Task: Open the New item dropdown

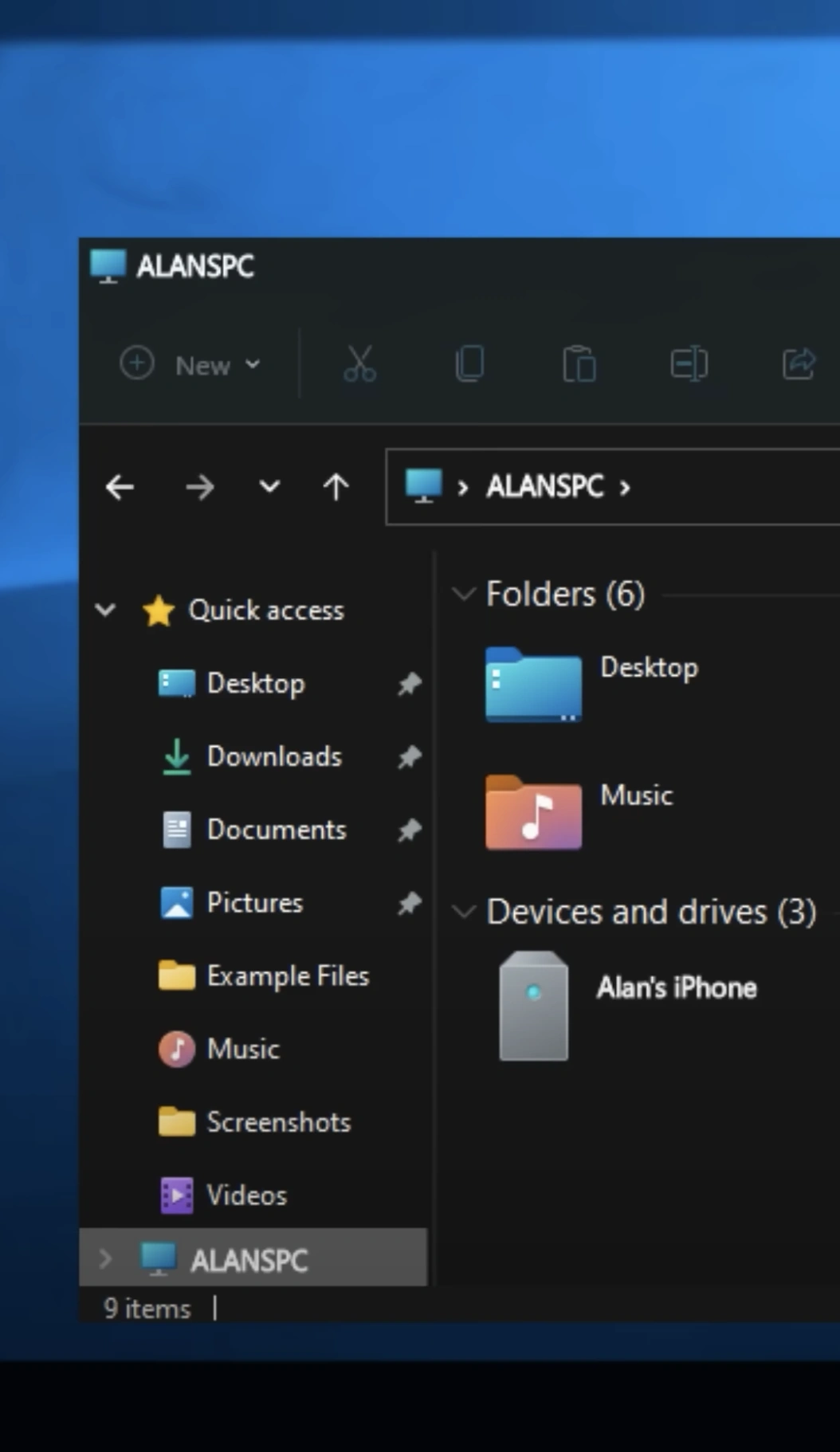Action: click(x=190, y=365)
